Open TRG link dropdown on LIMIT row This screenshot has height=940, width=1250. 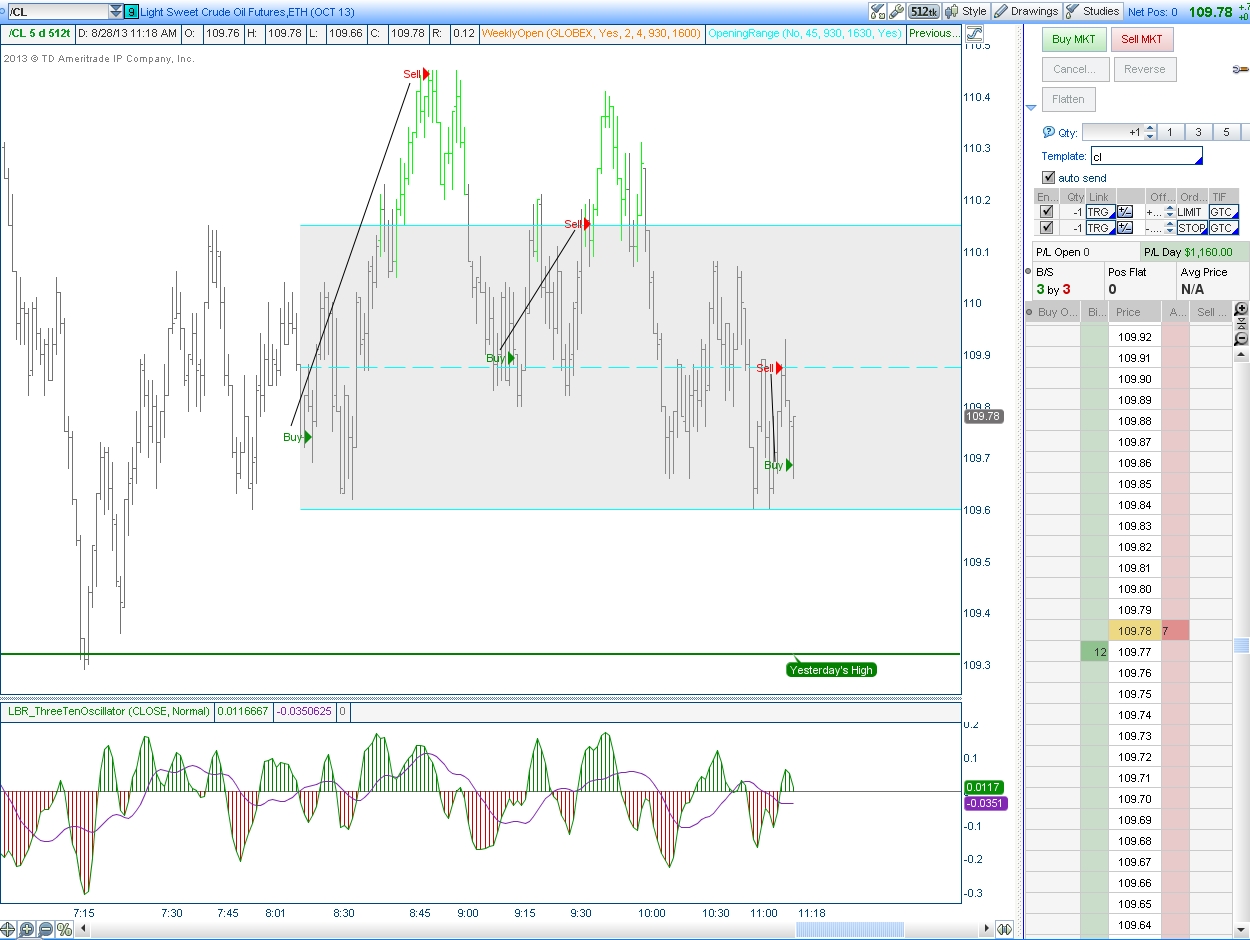[x=1100, y=212]
